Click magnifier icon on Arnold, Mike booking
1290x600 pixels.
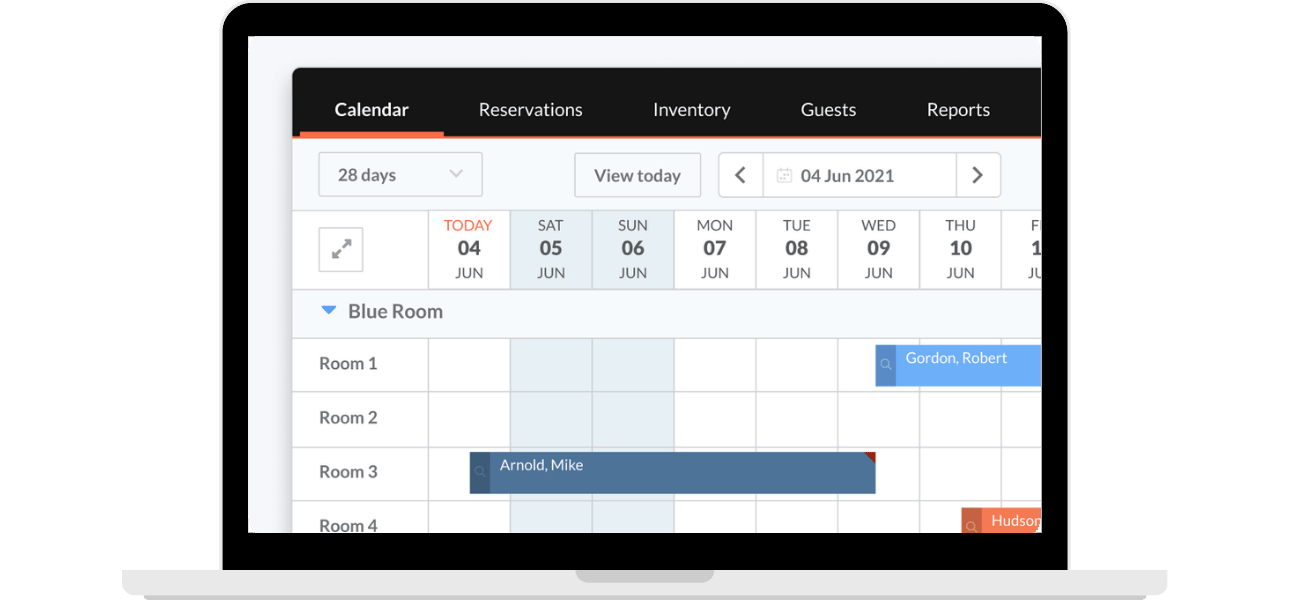[480, 473]
